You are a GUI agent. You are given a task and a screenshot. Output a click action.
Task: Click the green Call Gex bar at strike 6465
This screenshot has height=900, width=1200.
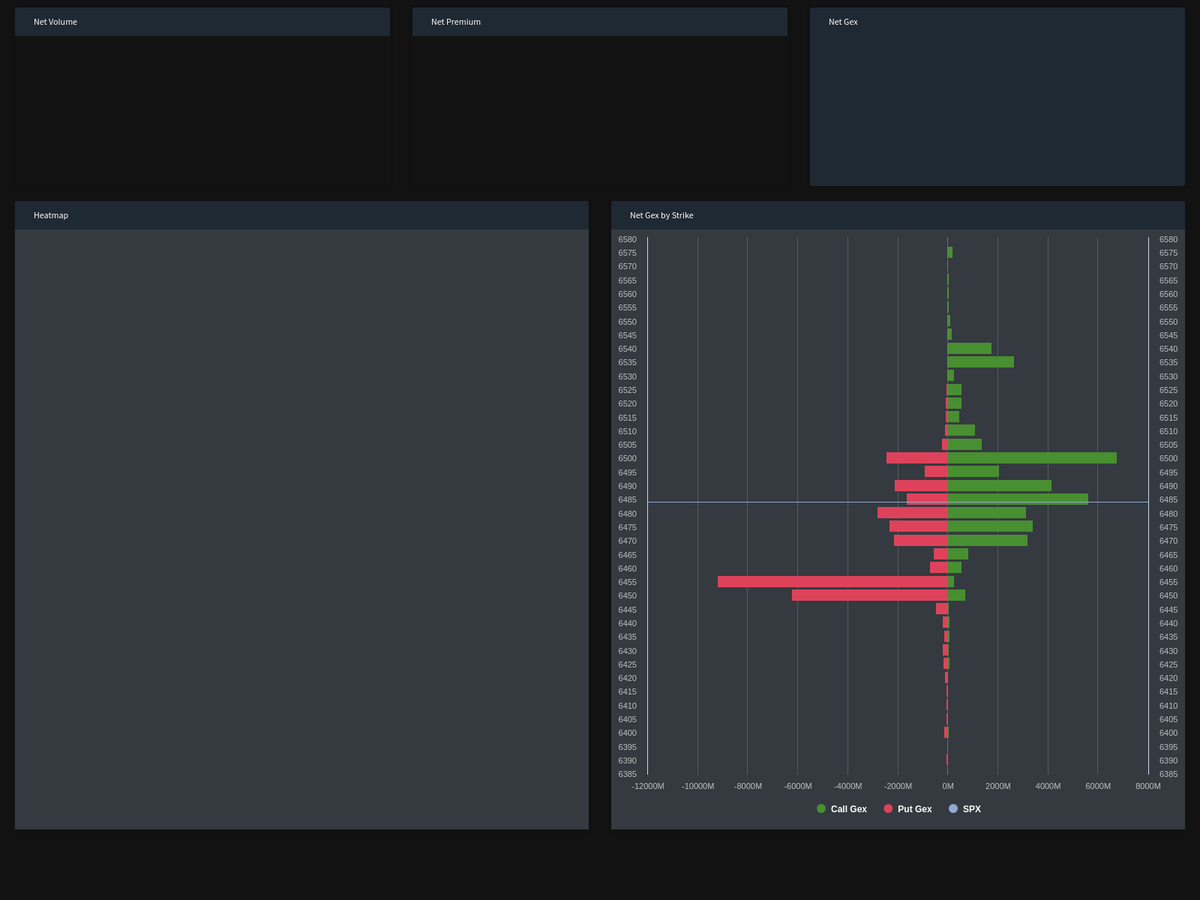click(958, 555)
